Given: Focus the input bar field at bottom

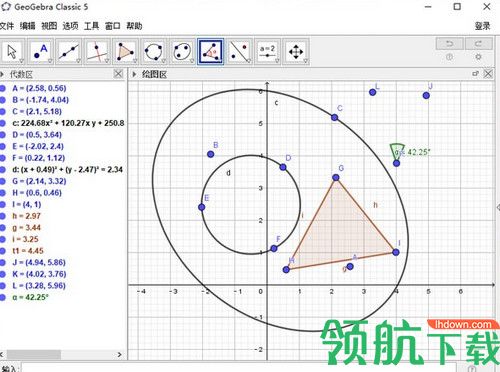Looking at the screenshot, I should [239, 368].
